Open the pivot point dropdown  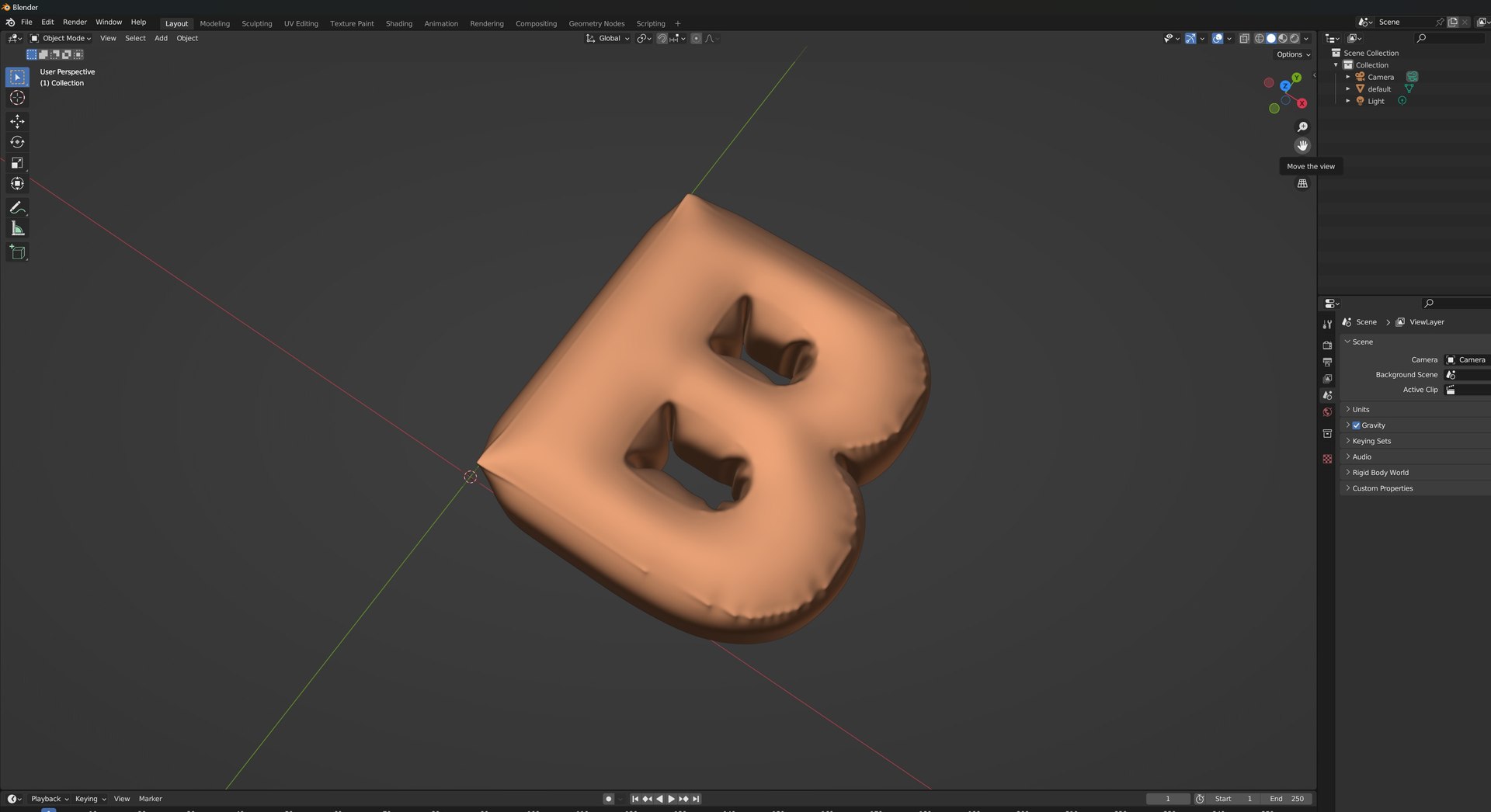(644, 38)
